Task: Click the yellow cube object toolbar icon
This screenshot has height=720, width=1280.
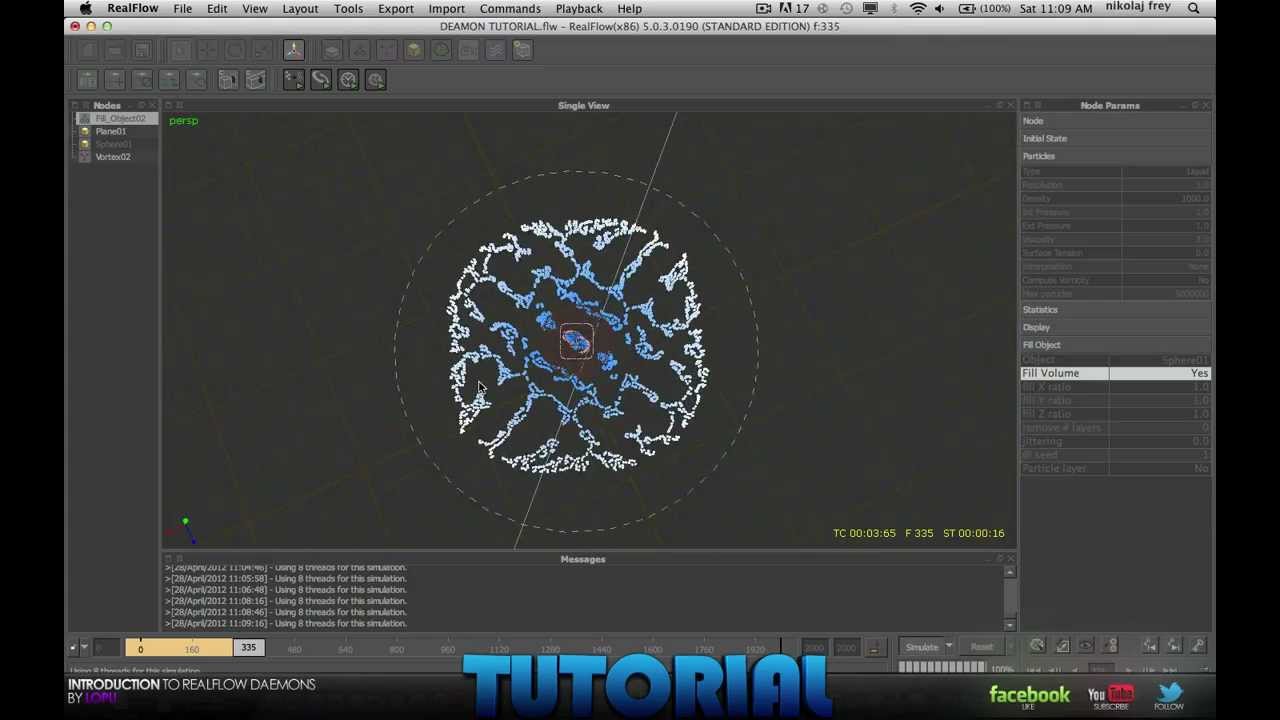Action: [x=414, y=50]
